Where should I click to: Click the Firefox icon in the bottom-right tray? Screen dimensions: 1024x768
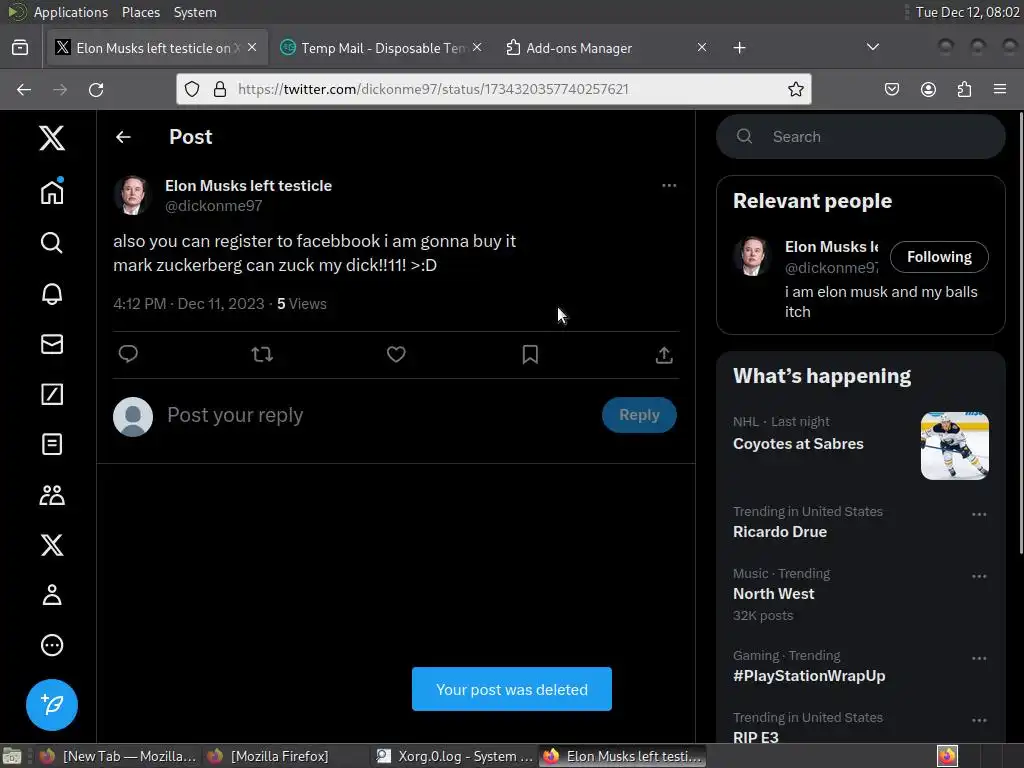coord(946,756)
